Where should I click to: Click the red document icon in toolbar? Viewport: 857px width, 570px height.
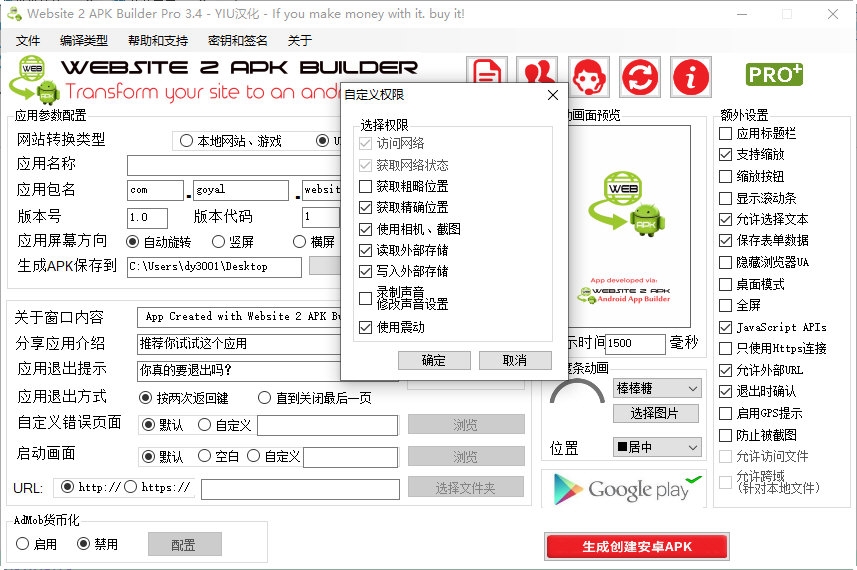(487, 71)
